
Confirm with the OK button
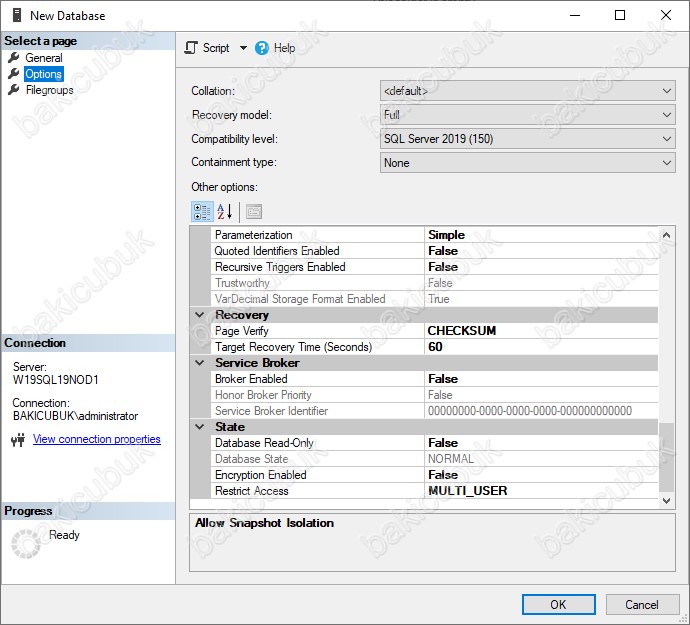[x=558, y=604]
